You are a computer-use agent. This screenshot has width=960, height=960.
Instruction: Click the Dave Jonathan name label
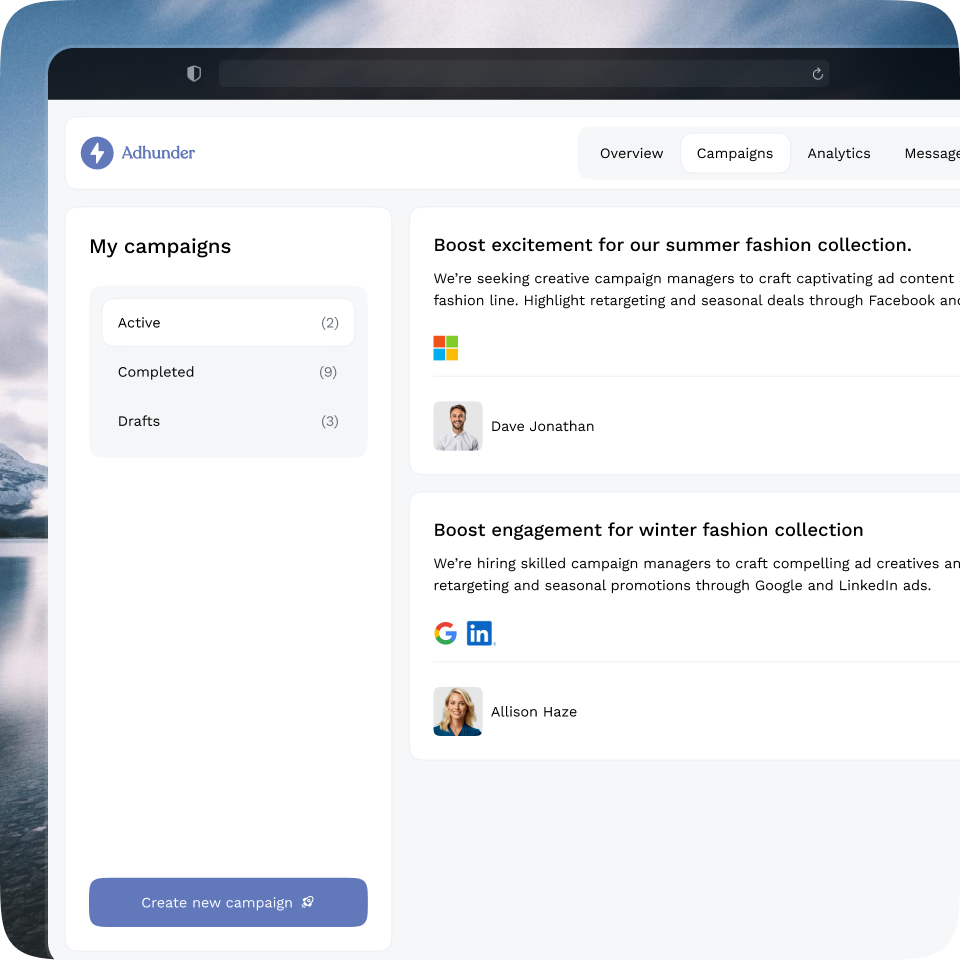(x=542, y=427)
